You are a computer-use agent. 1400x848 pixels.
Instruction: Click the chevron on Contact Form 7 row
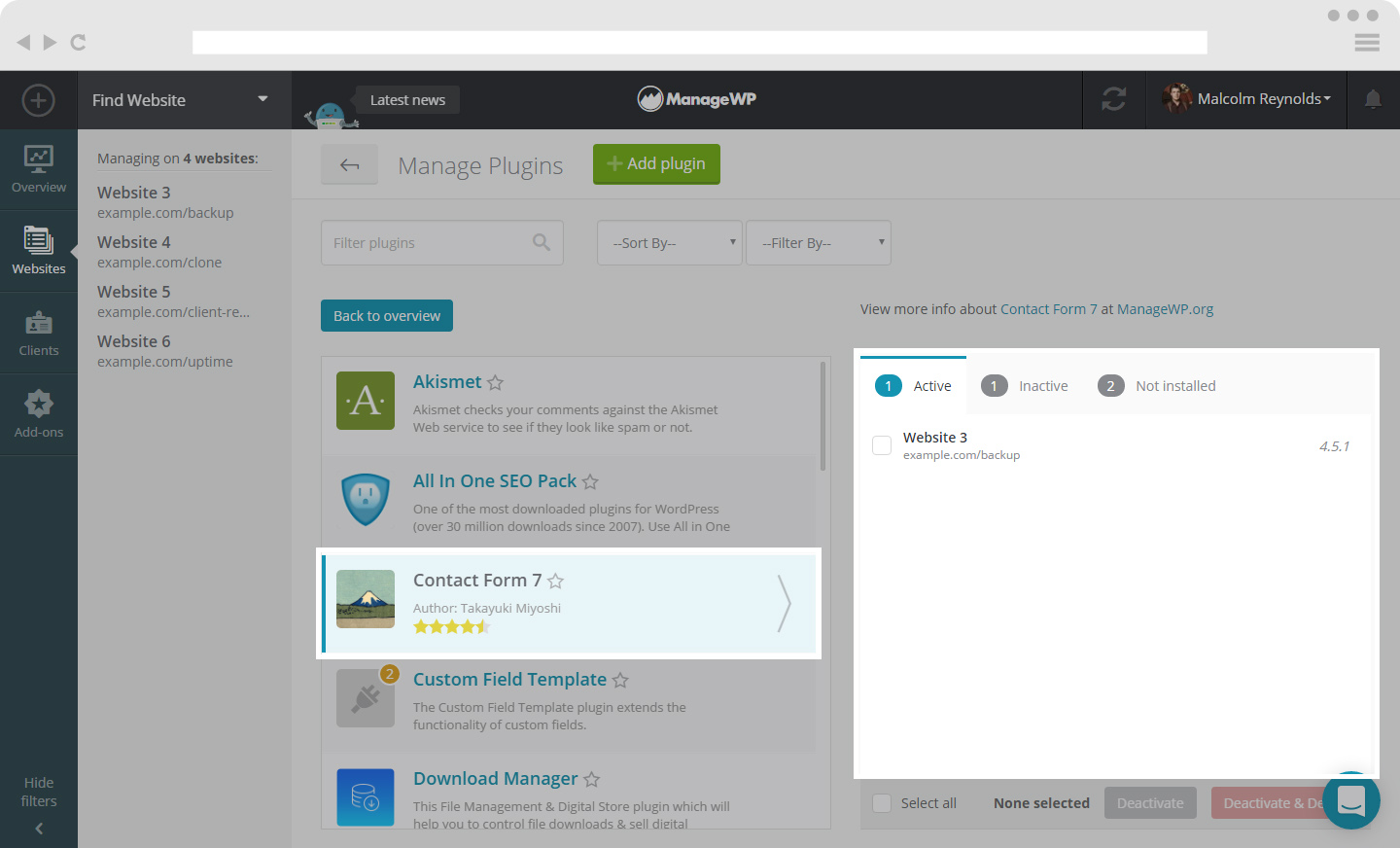[x=784, y=604]
